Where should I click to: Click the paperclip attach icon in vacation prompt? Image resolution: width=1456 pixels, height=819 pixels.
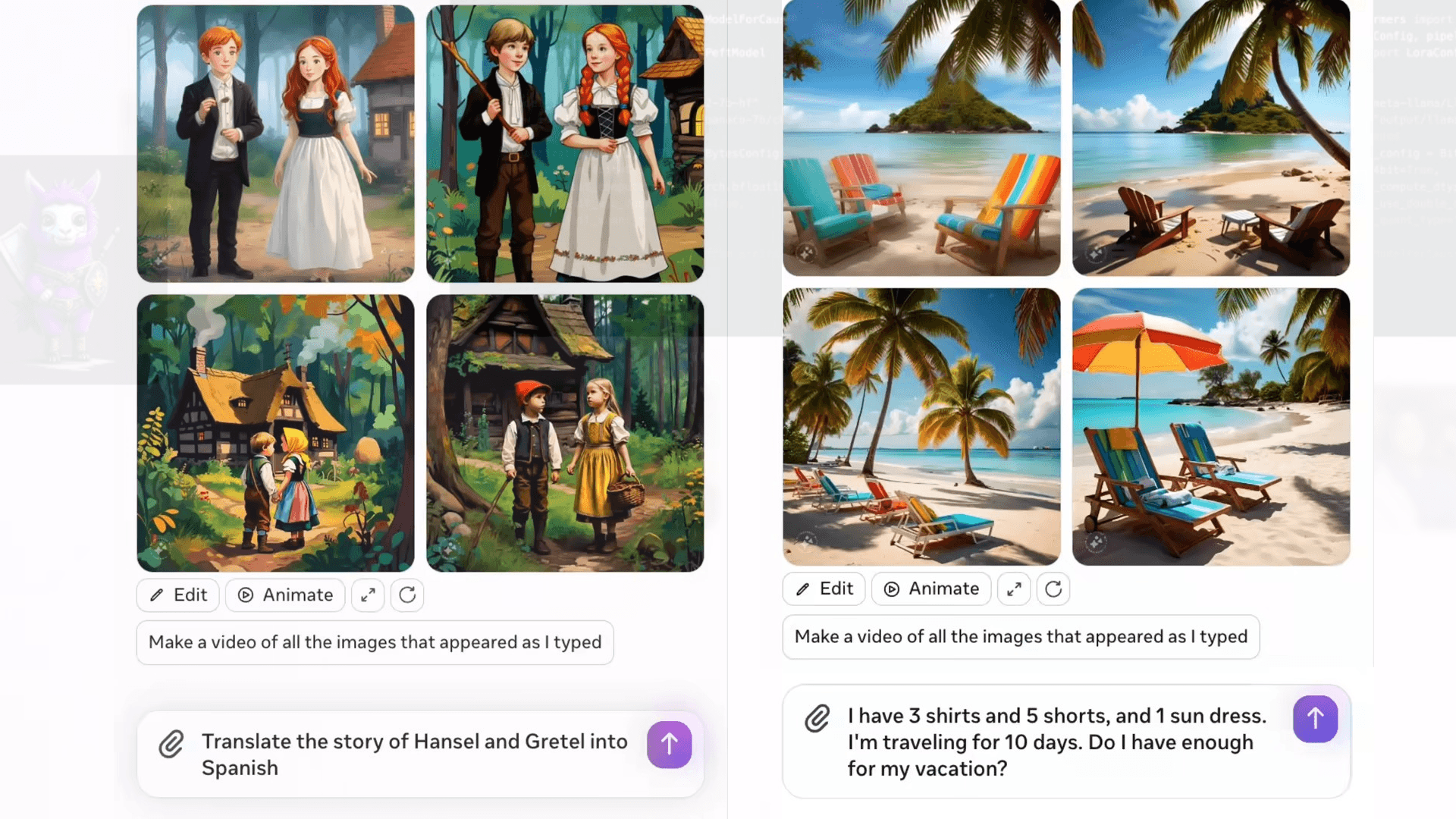pyautogui.click(x=817, y=718)
